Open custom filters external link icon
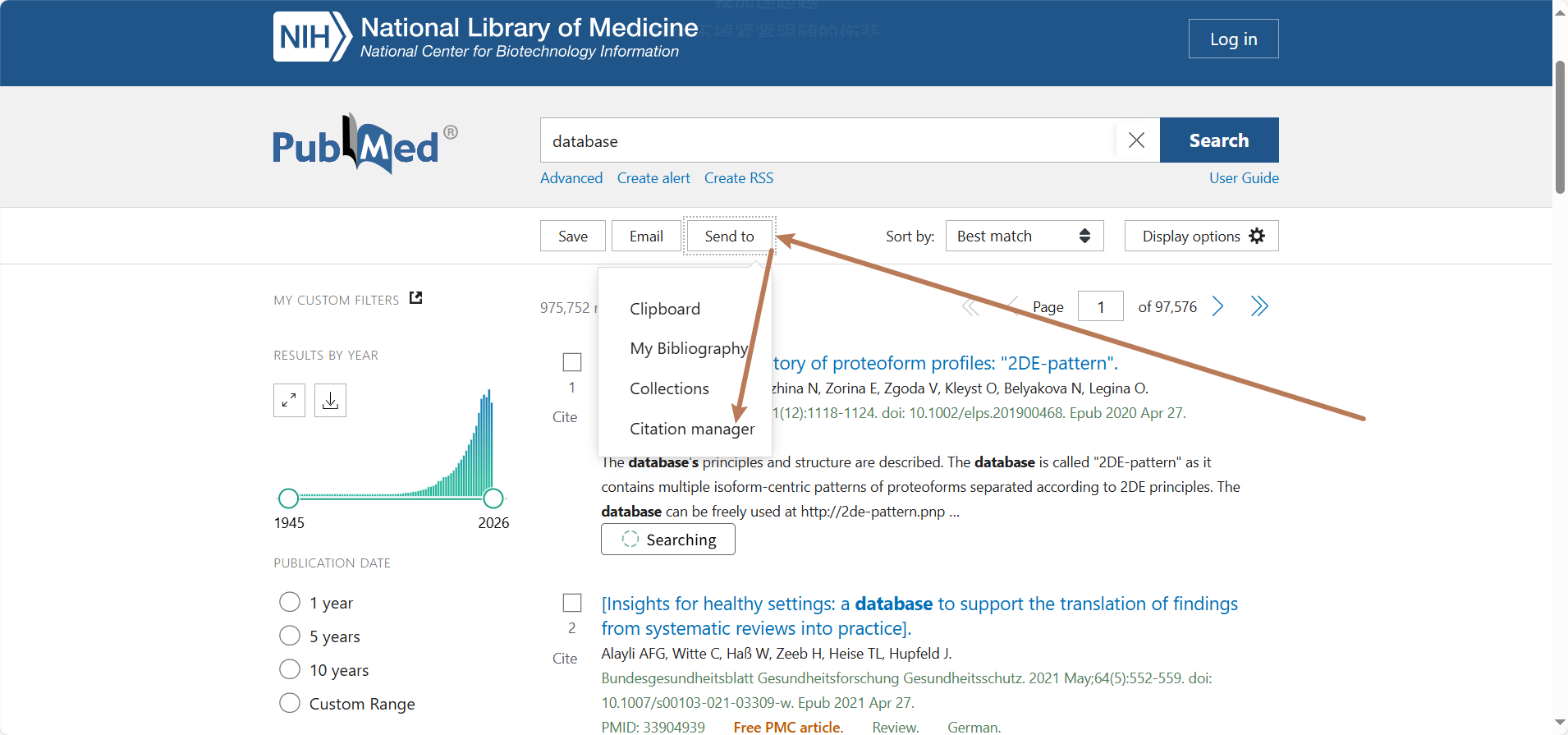Image resolution: width=1568 pixels, height=735 pixels. coord(416,298)
